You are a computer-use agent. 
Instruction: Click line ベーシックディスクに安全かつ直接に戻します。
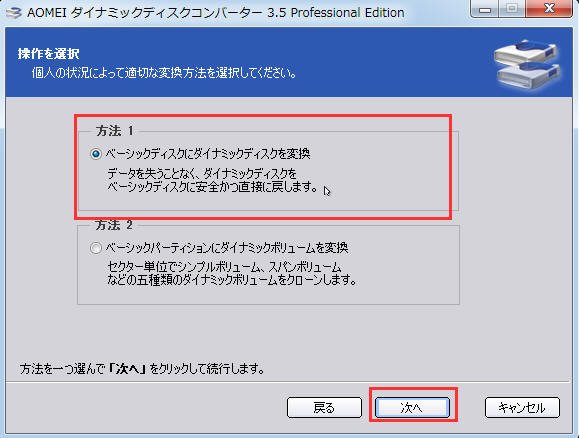(x=213, y=187)
